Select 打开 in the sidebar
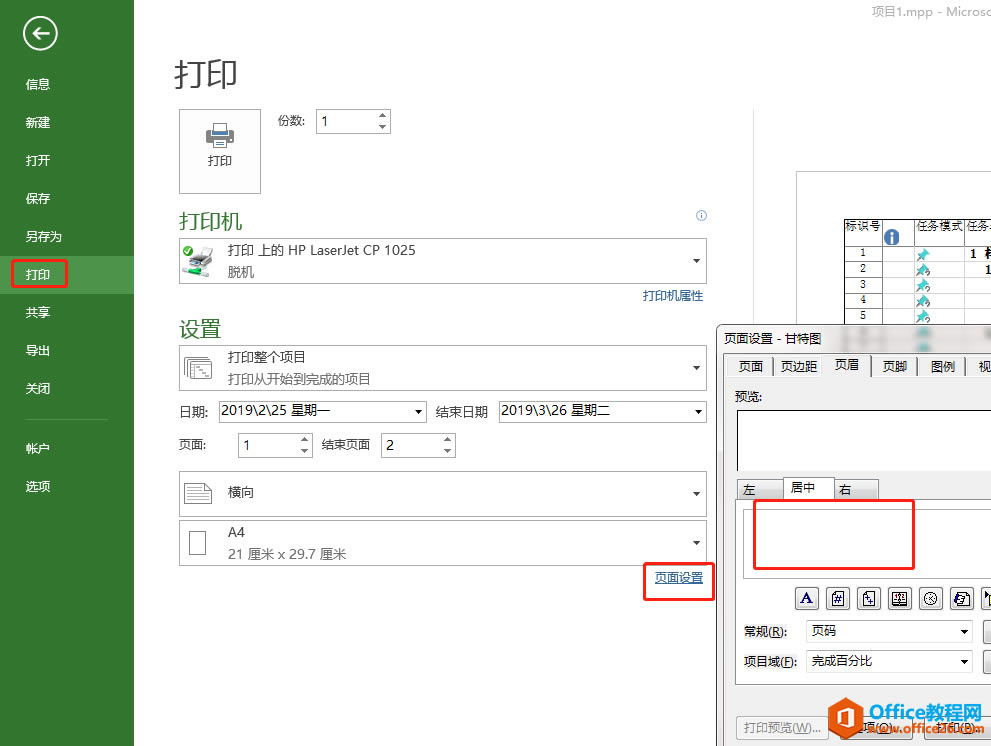 click(38, 161)
